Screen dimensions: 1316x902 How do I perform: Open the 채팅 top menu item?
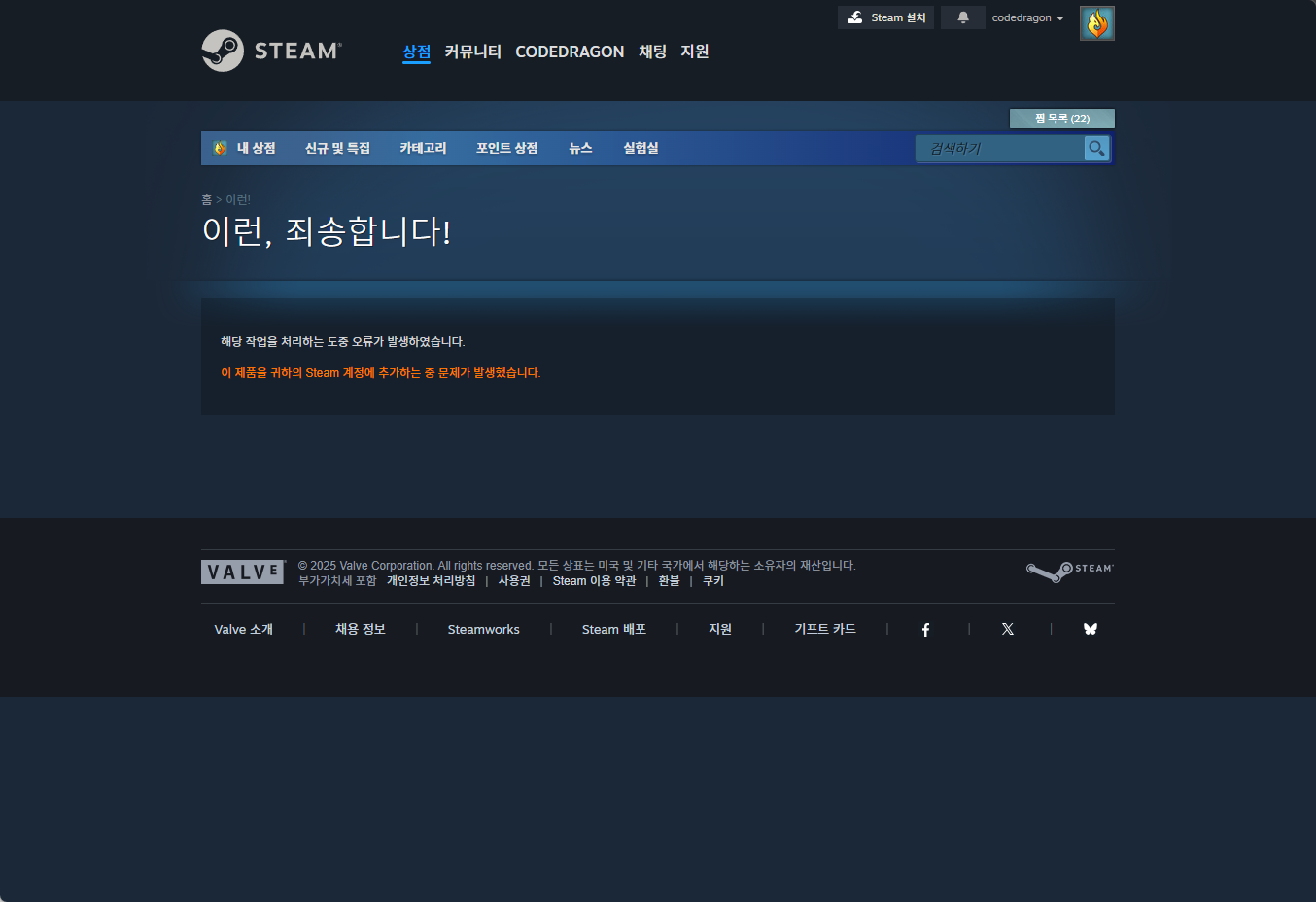652,52
